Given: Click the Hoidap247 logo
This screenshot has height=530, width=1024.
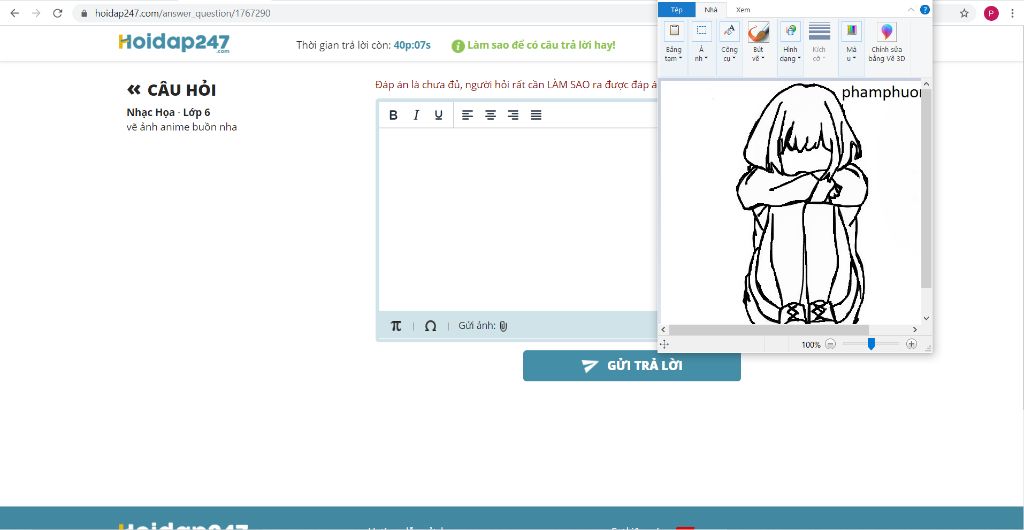Looking at the screenshot, I should [174, 43].
